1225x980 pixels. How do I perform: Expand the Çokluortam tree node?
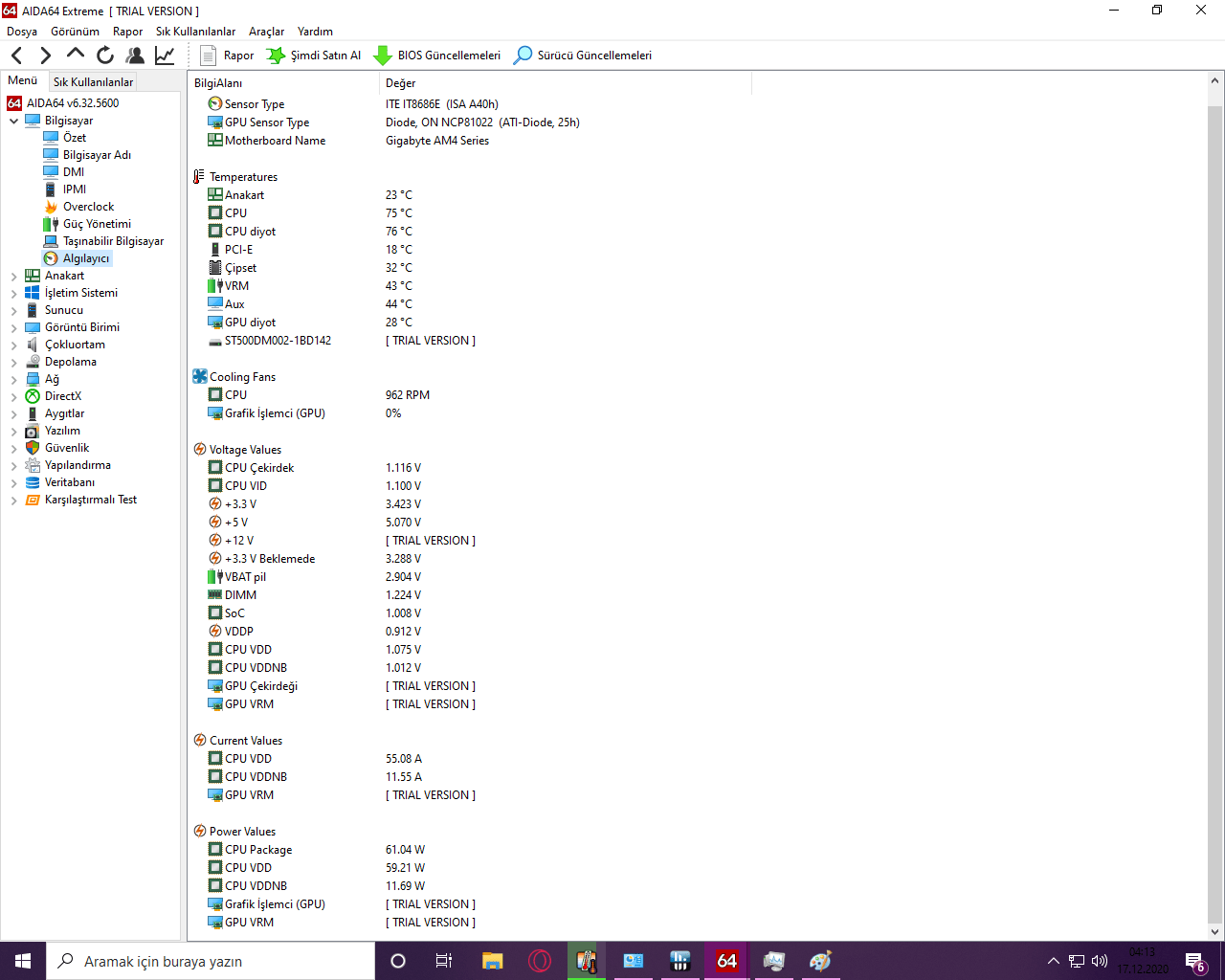click(x=13, y=345)
